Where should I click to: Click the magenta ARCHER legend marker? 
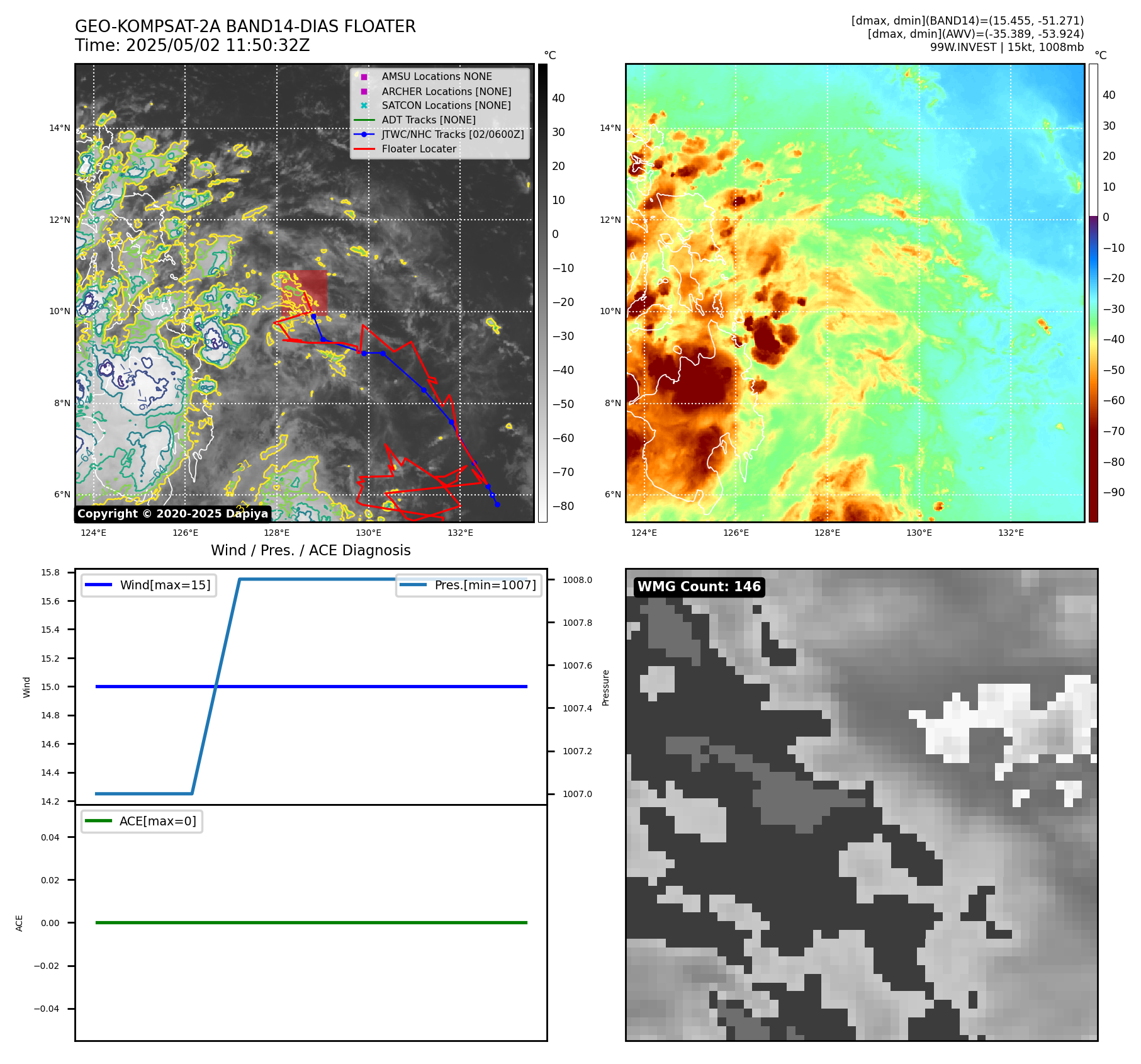pos(364,91)
